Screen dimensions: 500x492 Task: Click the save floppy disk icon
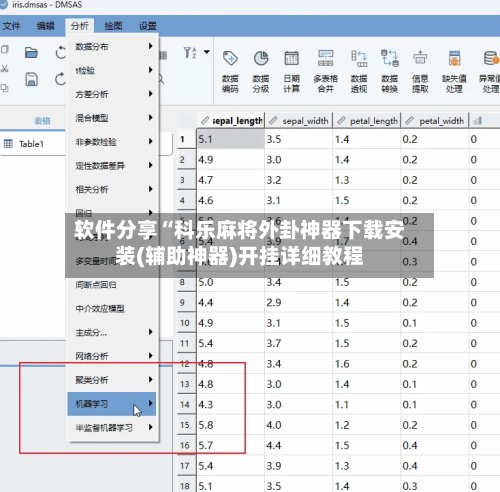pos(31,79)
